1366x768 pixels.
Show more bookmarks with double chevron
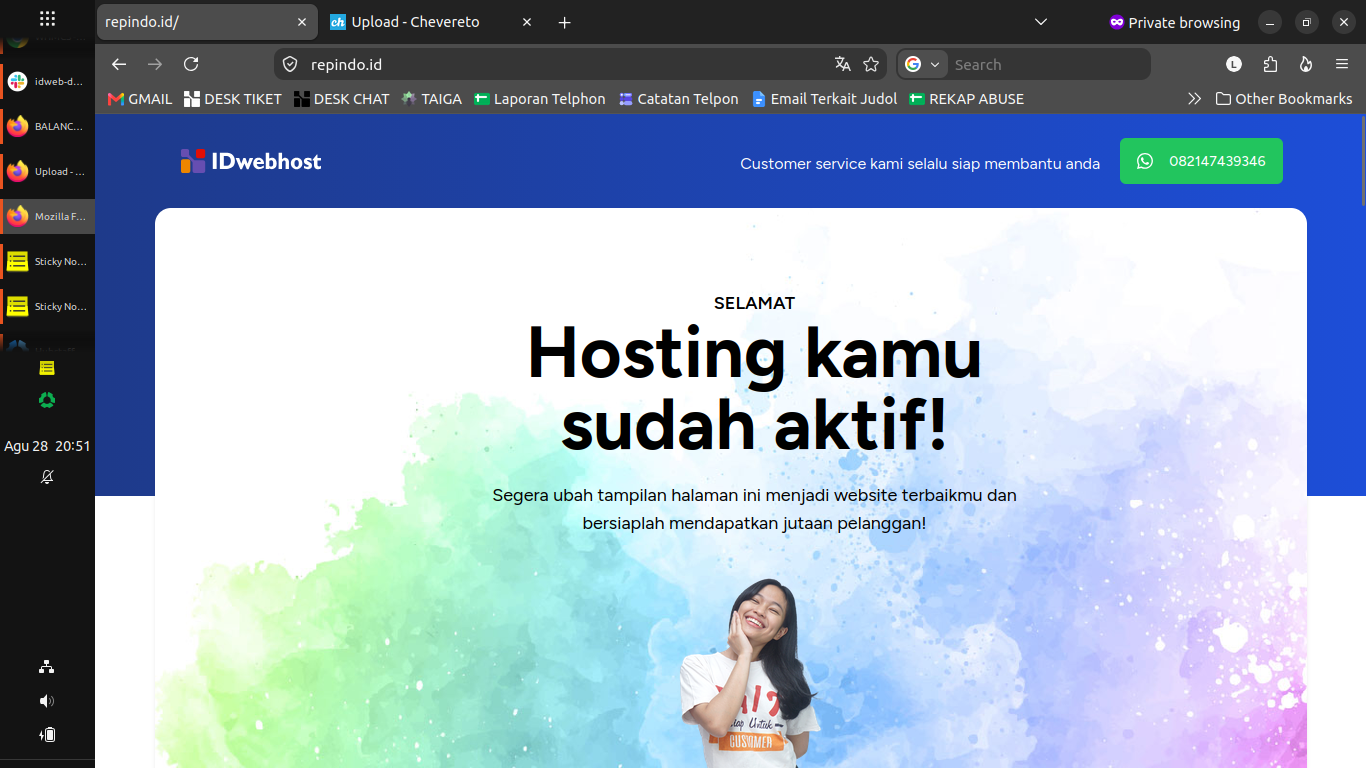click(x=1194, y=99)
